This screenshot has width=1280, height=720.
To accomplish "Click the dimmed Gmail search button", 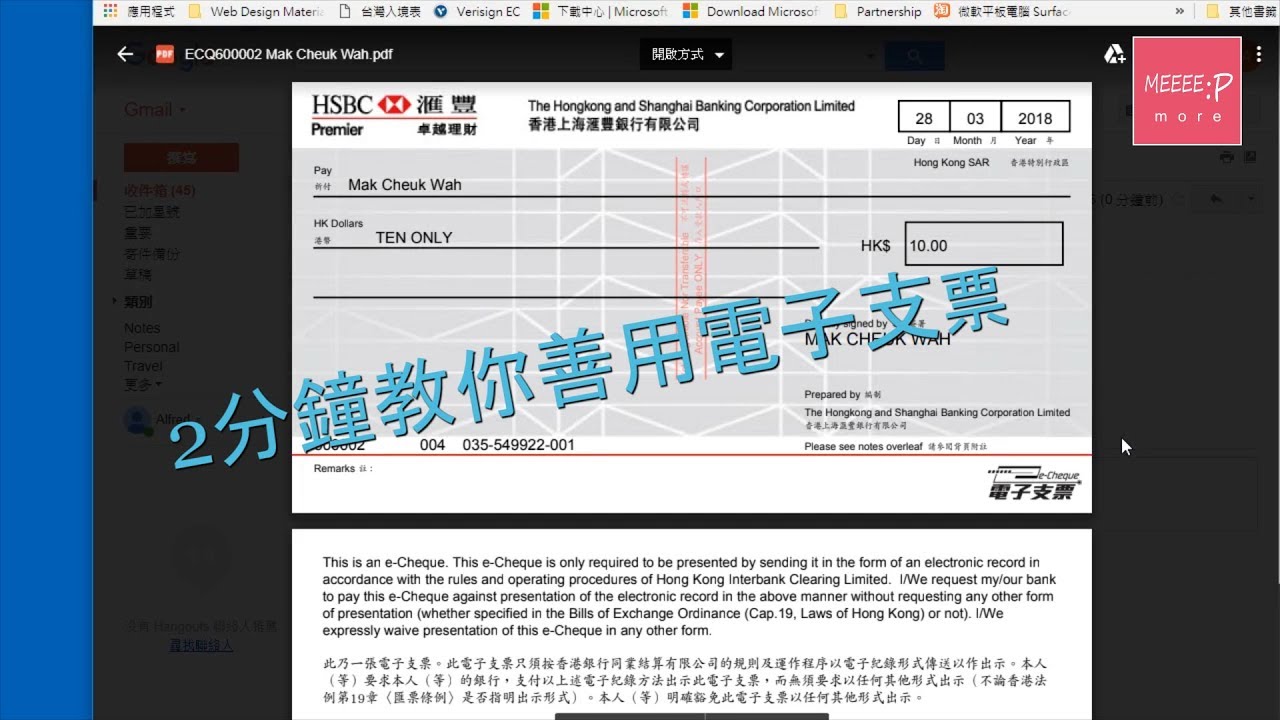I will pos(914,56).
